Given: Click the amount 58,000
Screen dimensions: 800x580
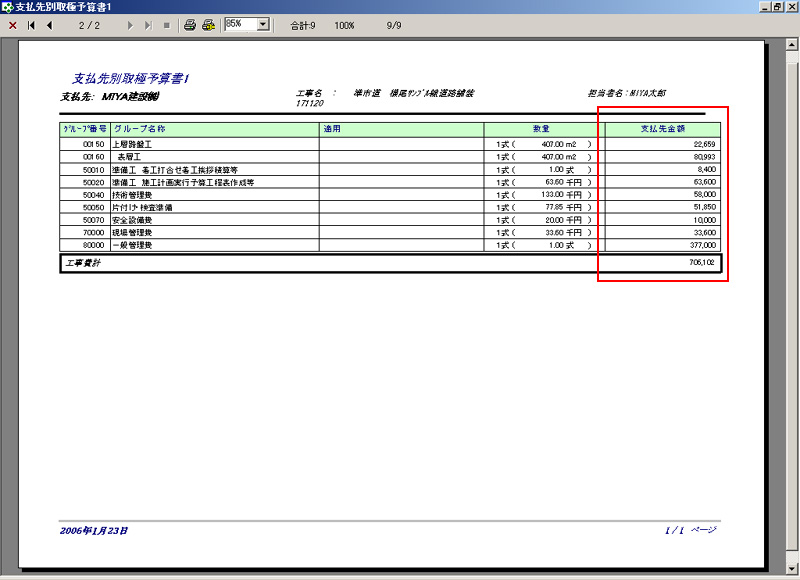Looking at the screenshot, I should point(705,194).
